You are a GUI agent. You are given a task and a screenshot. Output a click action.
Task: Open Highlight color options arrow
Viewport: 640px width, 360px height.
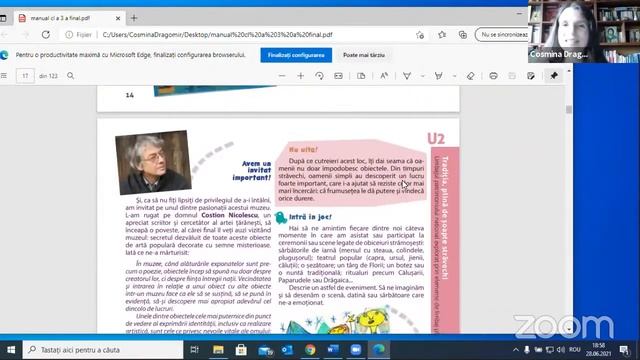(454, 76)
